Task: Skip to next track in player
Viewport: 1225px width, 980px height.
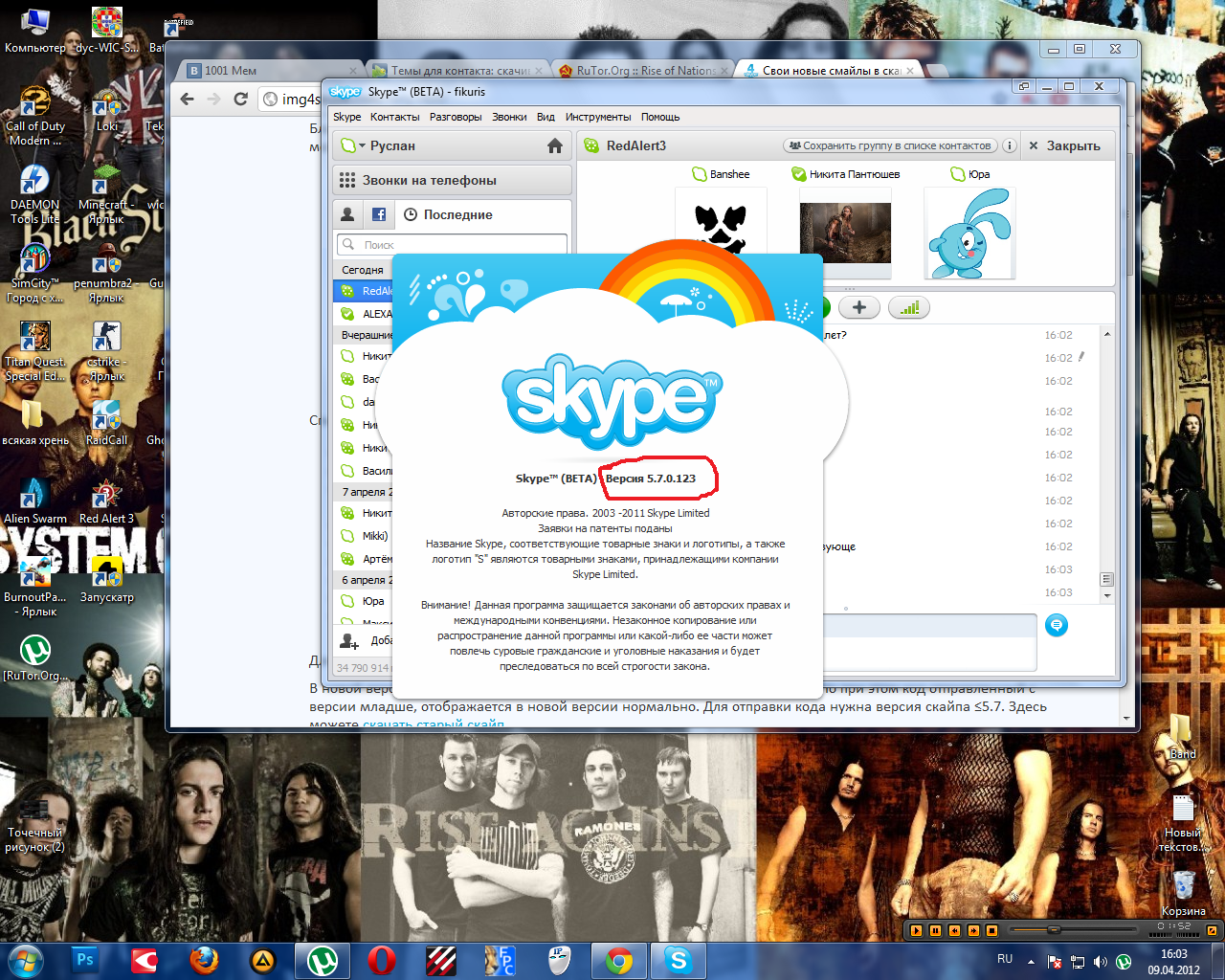Action: (x=973, y=930)
